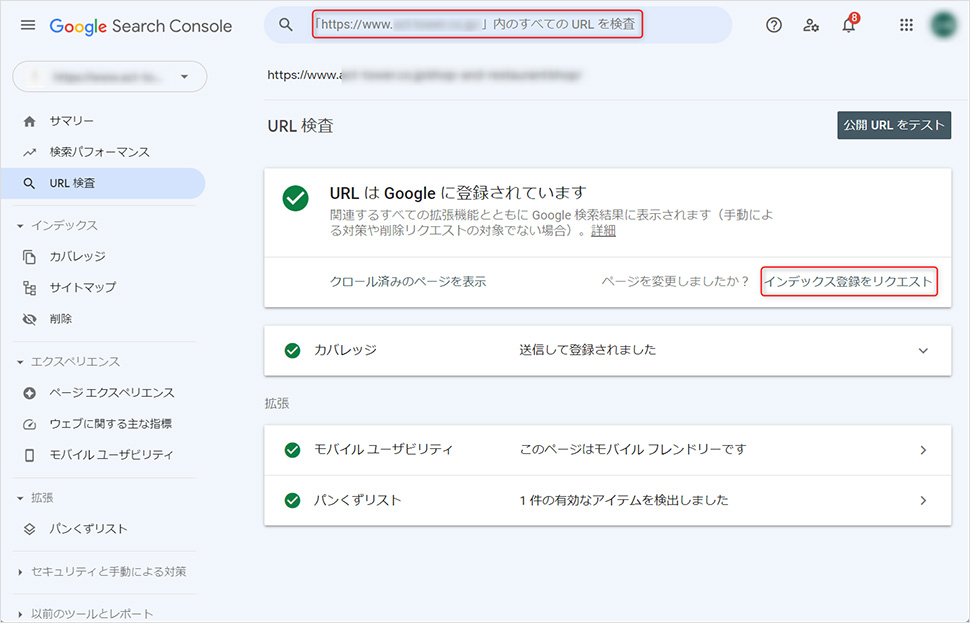Open パンくずリスト result row arrow
The image size is (970, 623).
tap(923, 501)
